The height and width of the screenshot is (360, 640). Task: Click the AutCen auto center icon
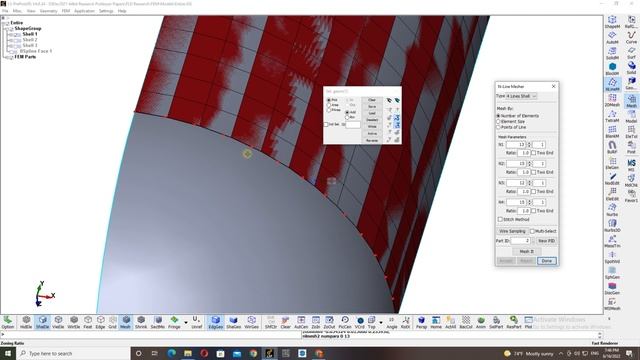pyautogui.click(x=301, y=322)
